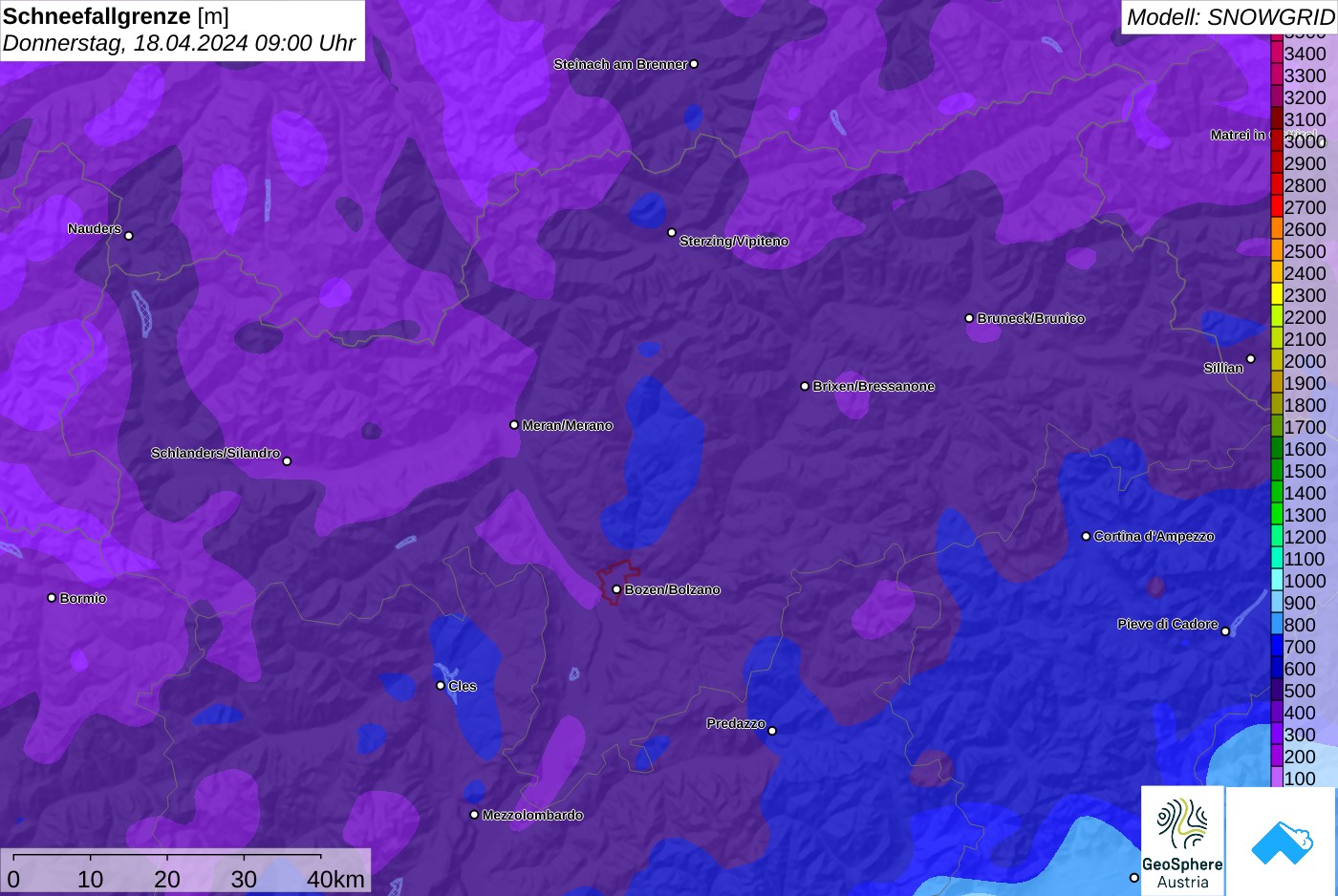
Task: Pick the blue 800 legend swatch
Action: point(1277,624)
